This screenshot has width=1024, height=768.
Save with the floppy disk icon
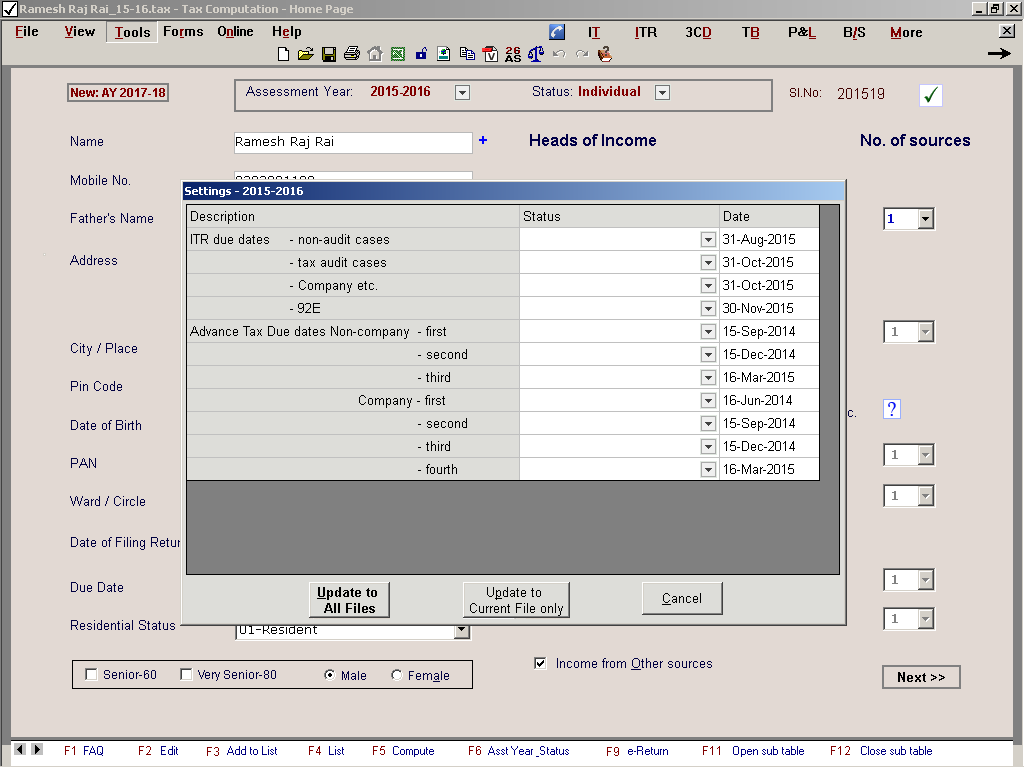(x=329, y=54)
